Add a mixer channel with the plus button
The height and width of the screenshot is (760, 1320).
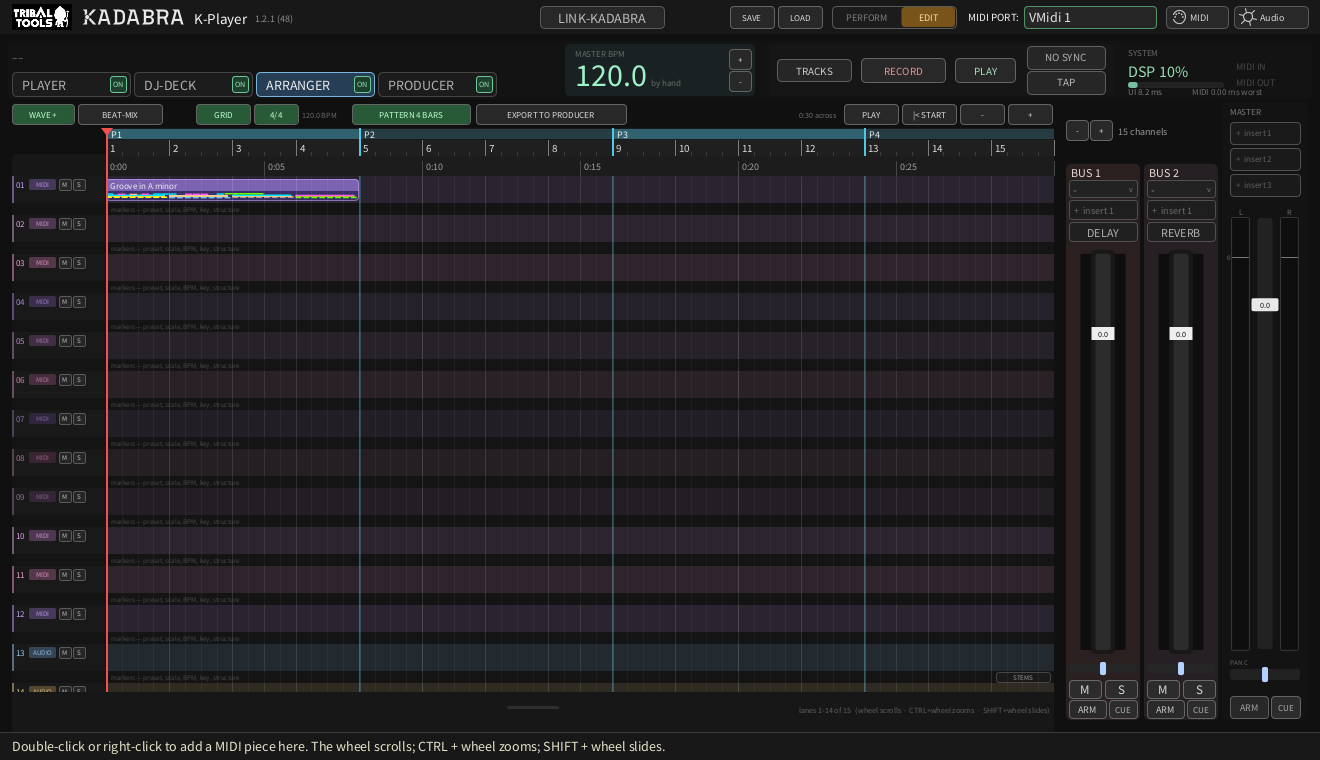pos(1101,131)
